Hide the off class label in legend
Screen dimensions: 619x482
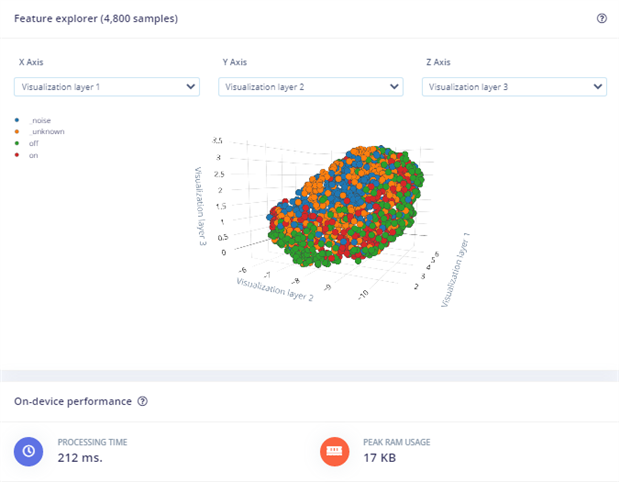[34, 143]
